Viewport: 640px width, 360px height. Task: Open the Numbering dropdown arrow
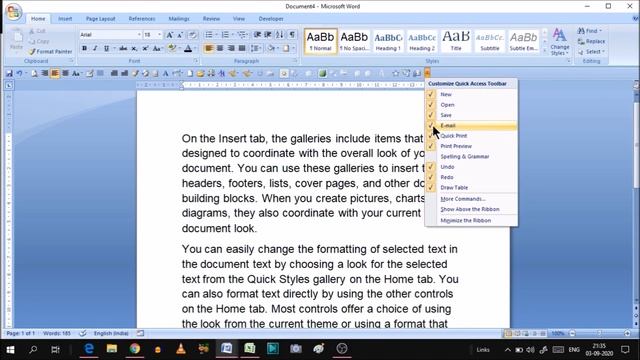click(x=233, y=35)
